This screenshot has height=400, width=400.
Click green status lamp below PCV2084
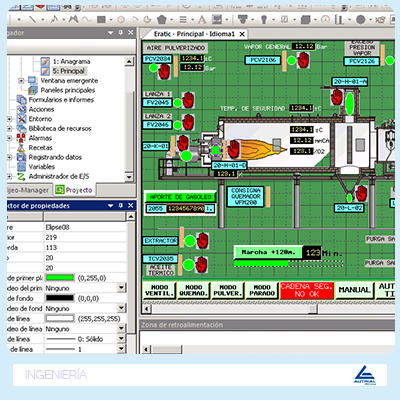tap(153, 68)
